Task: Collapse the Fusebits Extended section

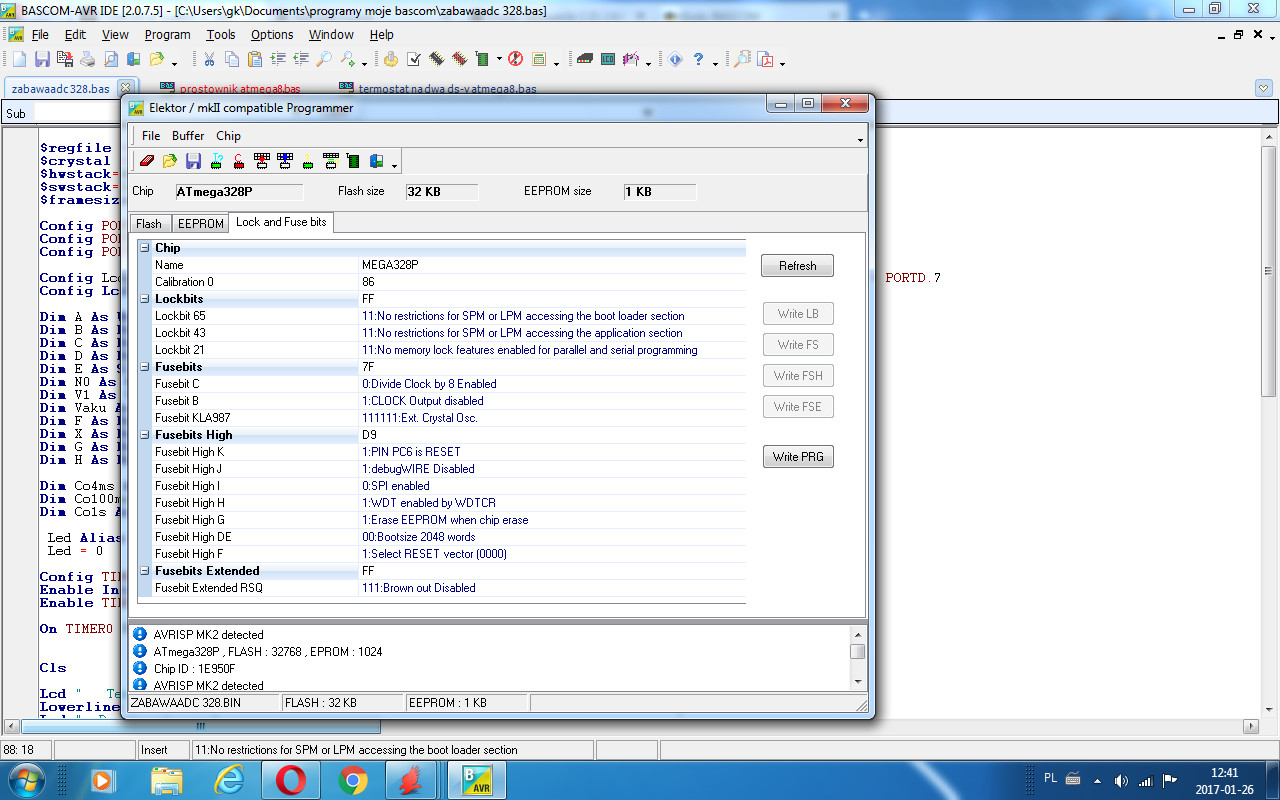Action: pyautogui.click(x=144, y=570)
